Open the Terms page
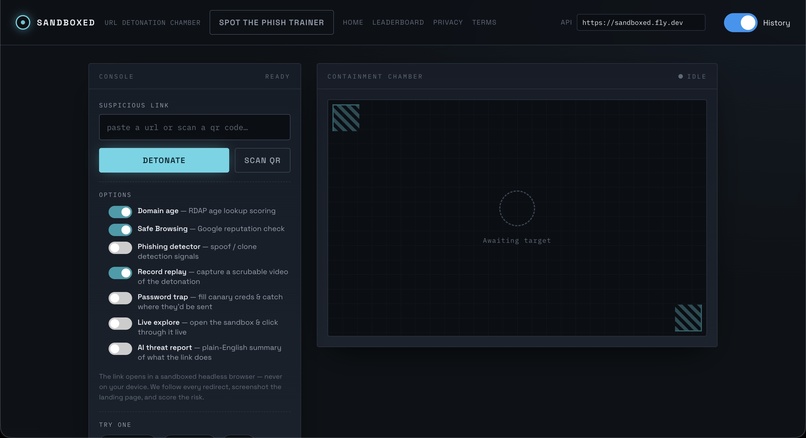This screenshot has height=438, width=806. tap(484, 23)
